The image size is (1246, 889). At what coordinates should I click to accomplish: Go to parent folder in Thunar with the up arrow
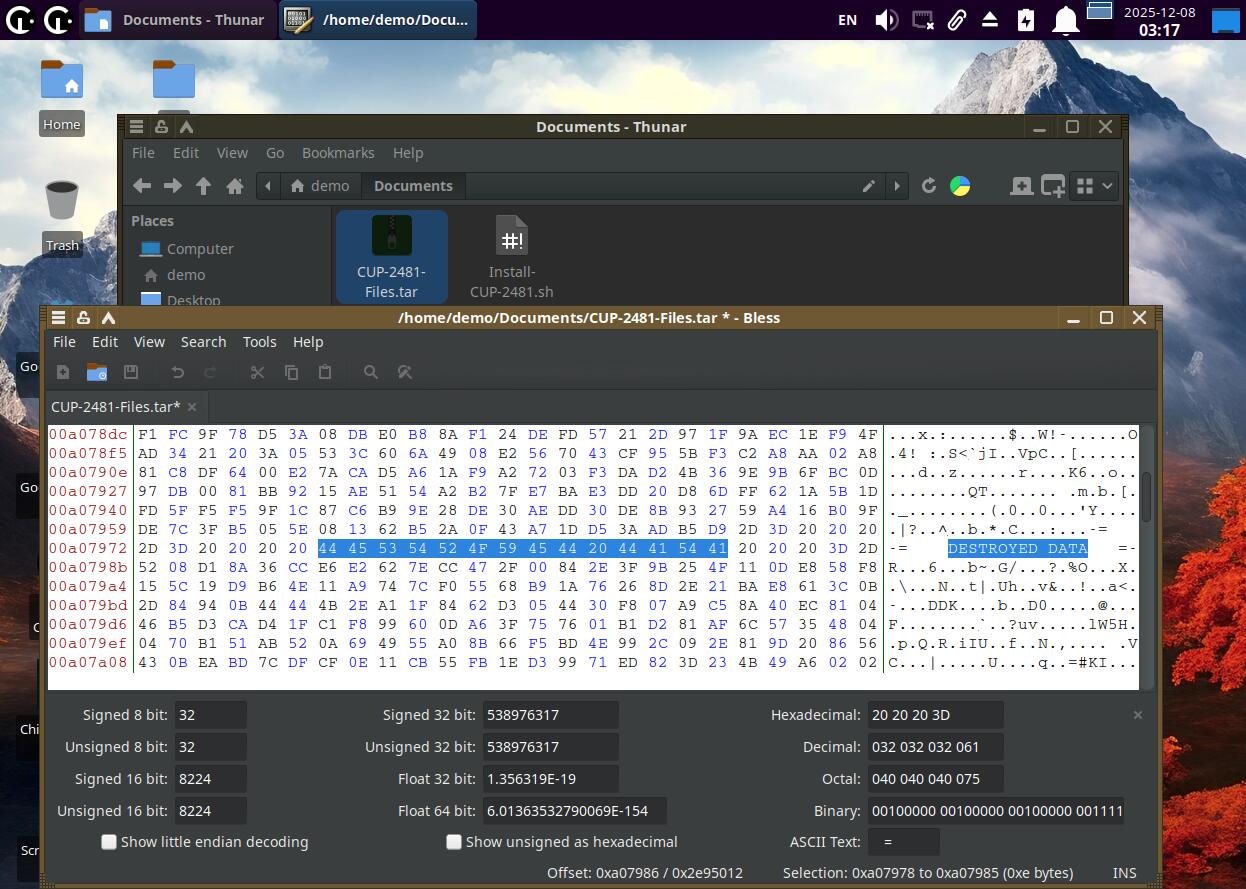[204, 186]
